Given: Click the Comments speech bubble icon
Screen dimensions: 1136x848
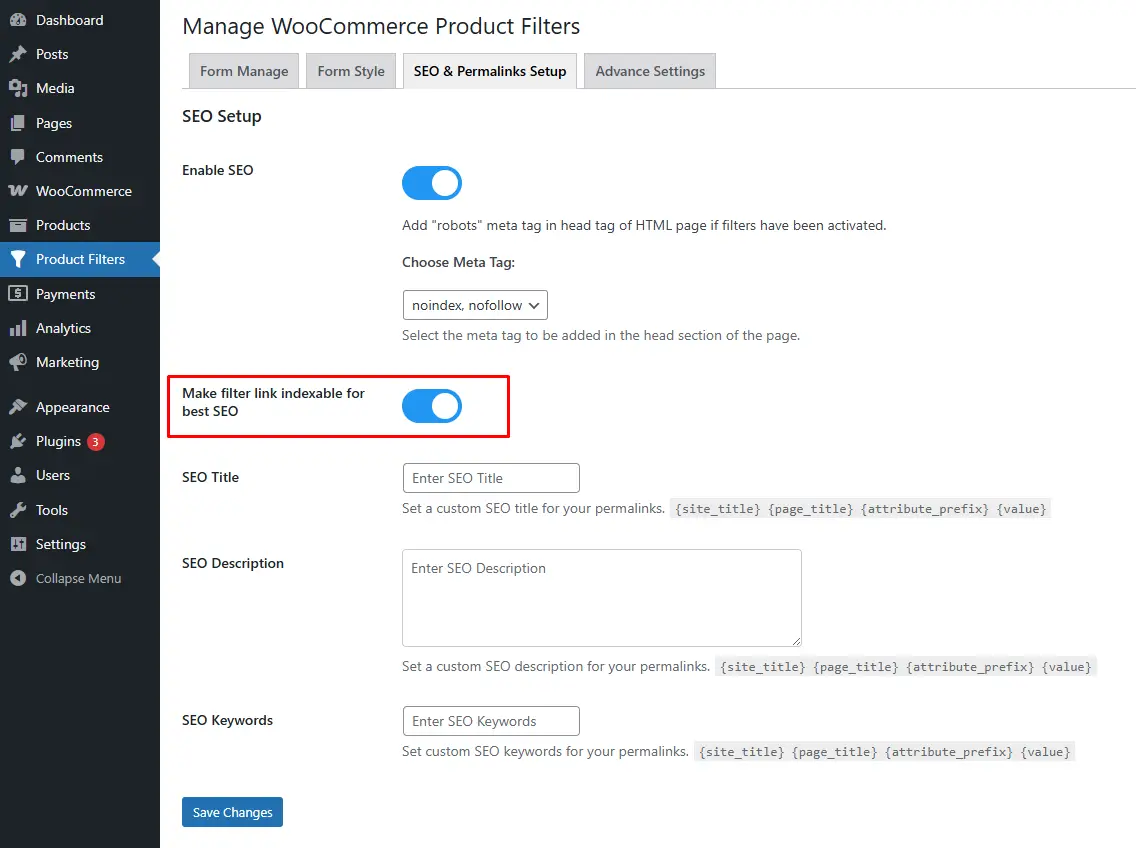Looking at the screenshot, I should 18,157.
